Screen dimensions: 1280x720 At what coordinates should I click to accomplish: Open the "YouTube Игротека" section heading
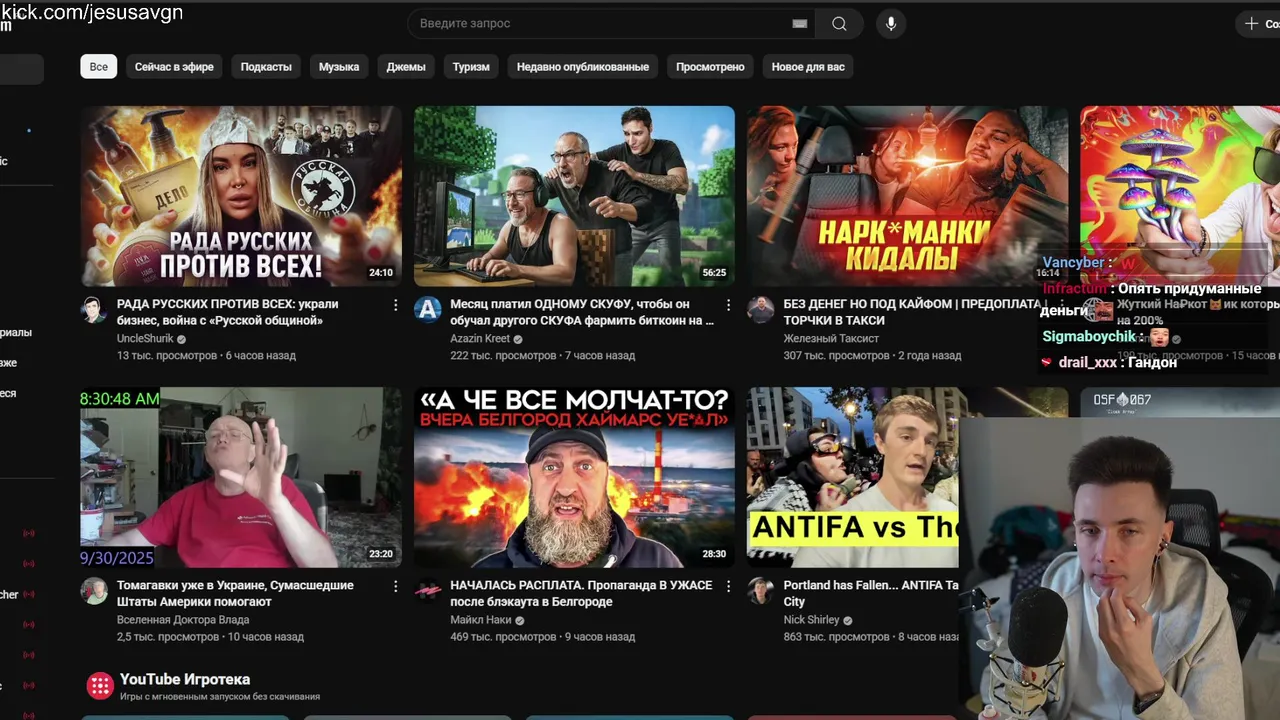(x=185, y=679)
